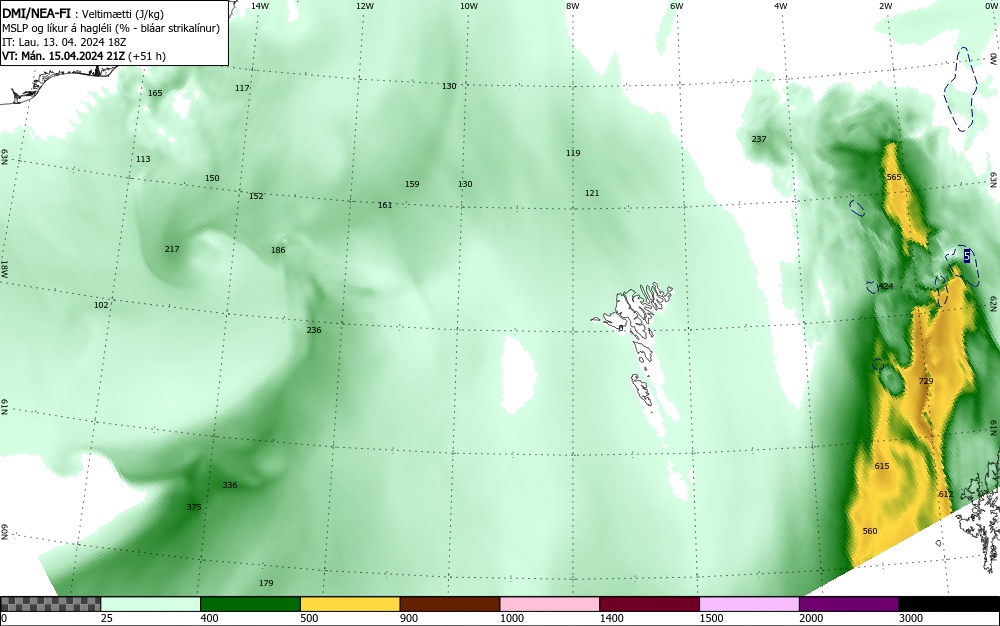The width and height of the screenshot is (1000, 626).
Task: Click the legend tick label '3000'
Action: [x=911, y=618]
